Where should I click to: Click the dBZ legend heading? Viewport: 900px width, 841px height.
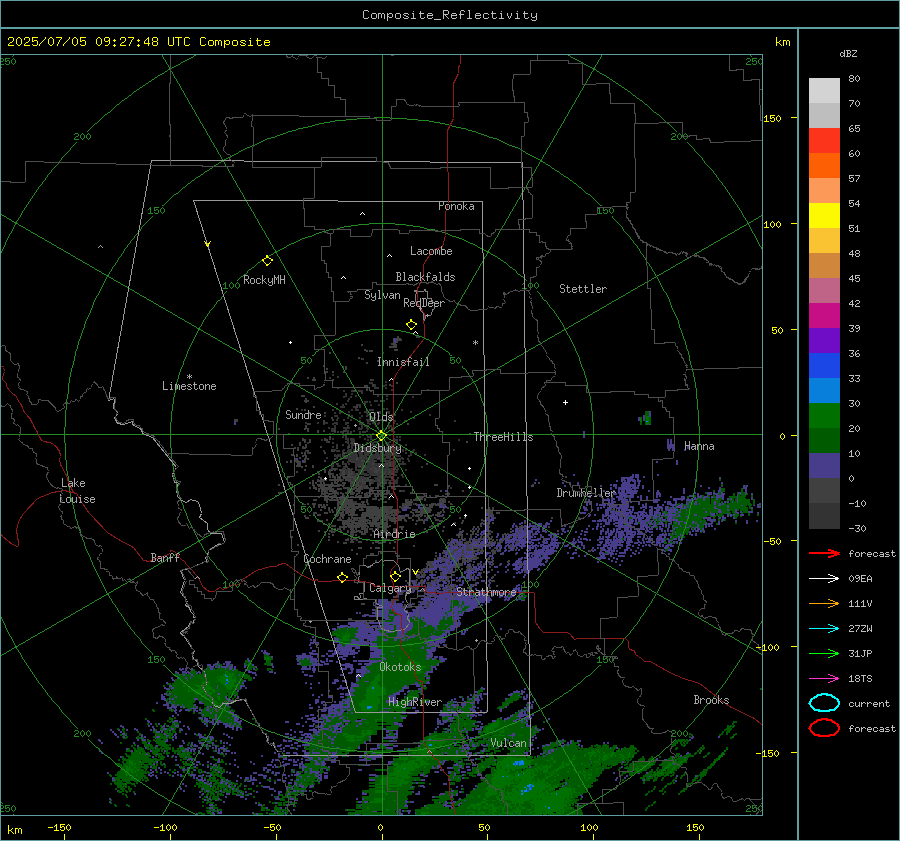[x=848, y=53]
